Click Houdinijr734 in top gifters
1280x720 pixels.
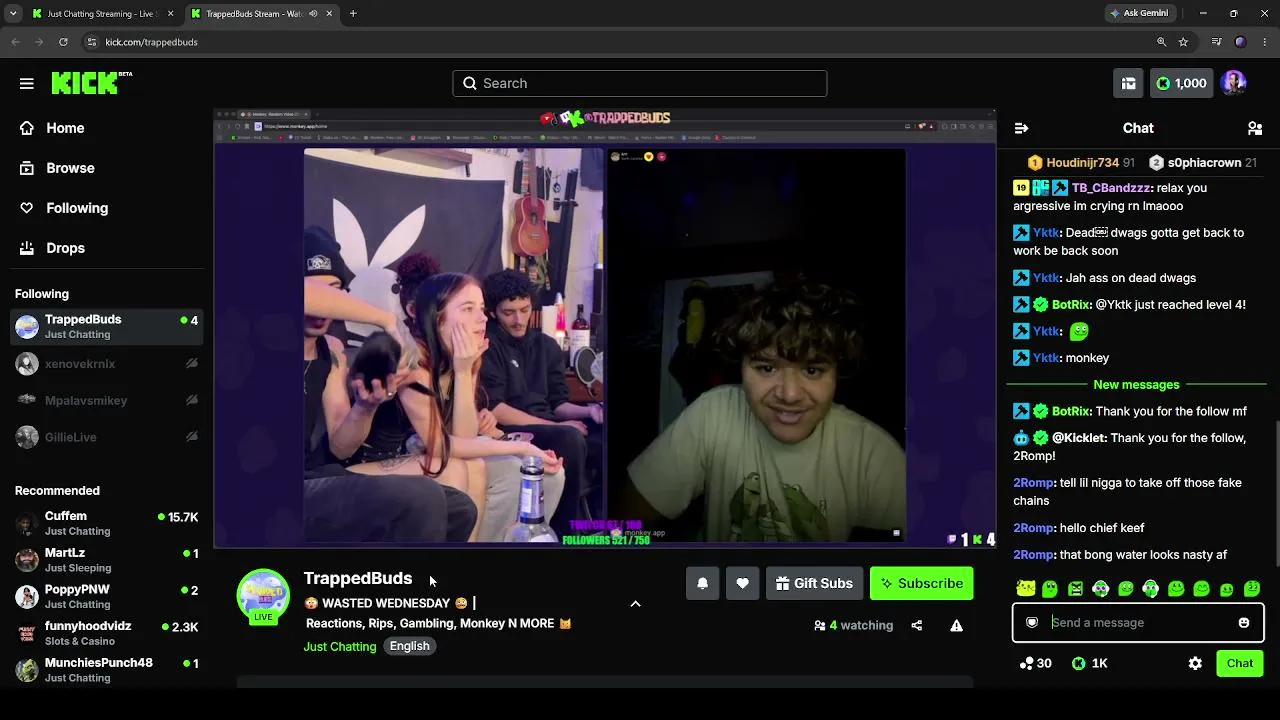coord(1082,163)
